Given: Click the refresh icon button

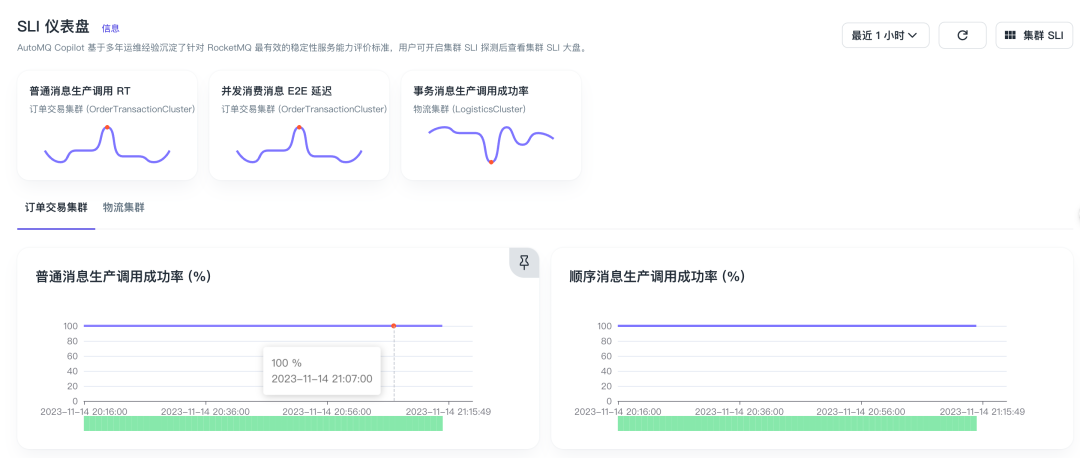Looking at the screenshot, I should click(x=962, y=35).
